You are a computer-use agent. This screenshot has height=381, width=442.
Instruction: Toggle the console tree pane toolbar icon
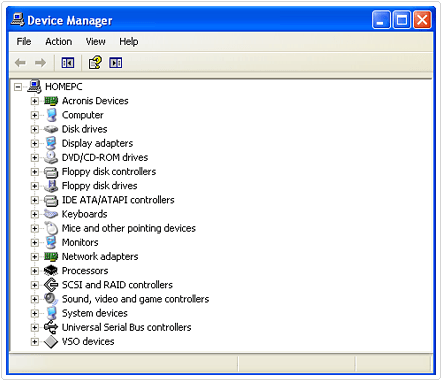point(68,63)
